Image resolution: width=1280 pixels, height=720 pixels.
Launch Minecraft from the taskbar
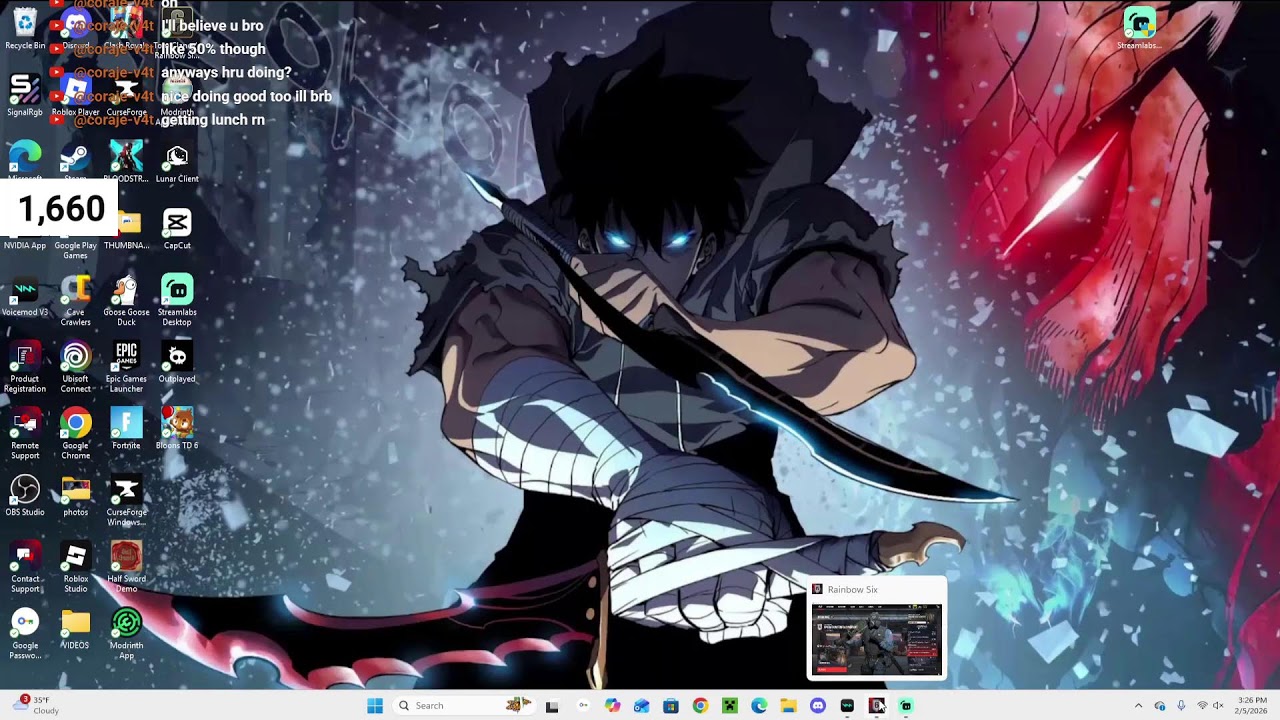click(730, 706)
